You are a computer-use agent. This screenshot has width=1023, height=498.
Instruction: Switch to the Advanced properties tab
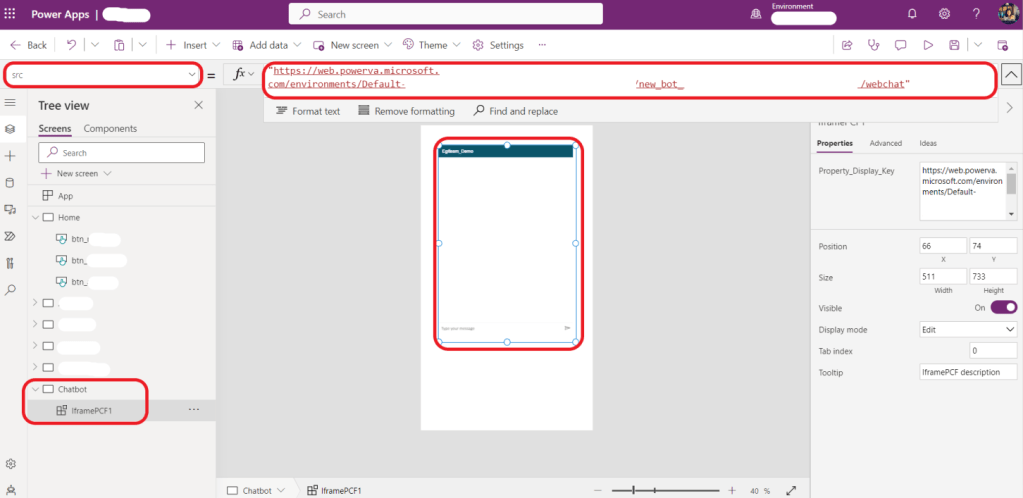click(885, 143)
